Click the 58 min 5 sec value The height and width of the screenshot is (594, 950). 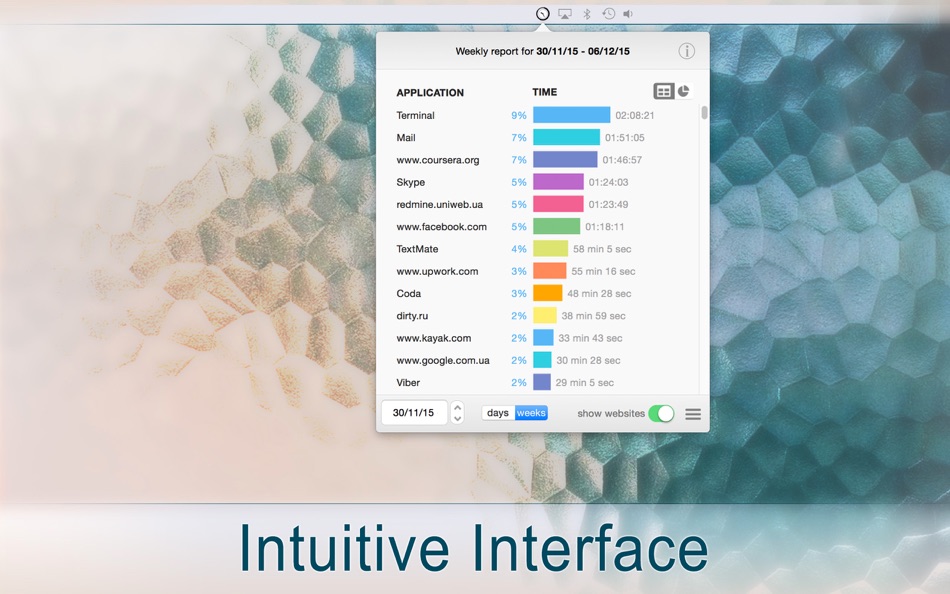602,249
